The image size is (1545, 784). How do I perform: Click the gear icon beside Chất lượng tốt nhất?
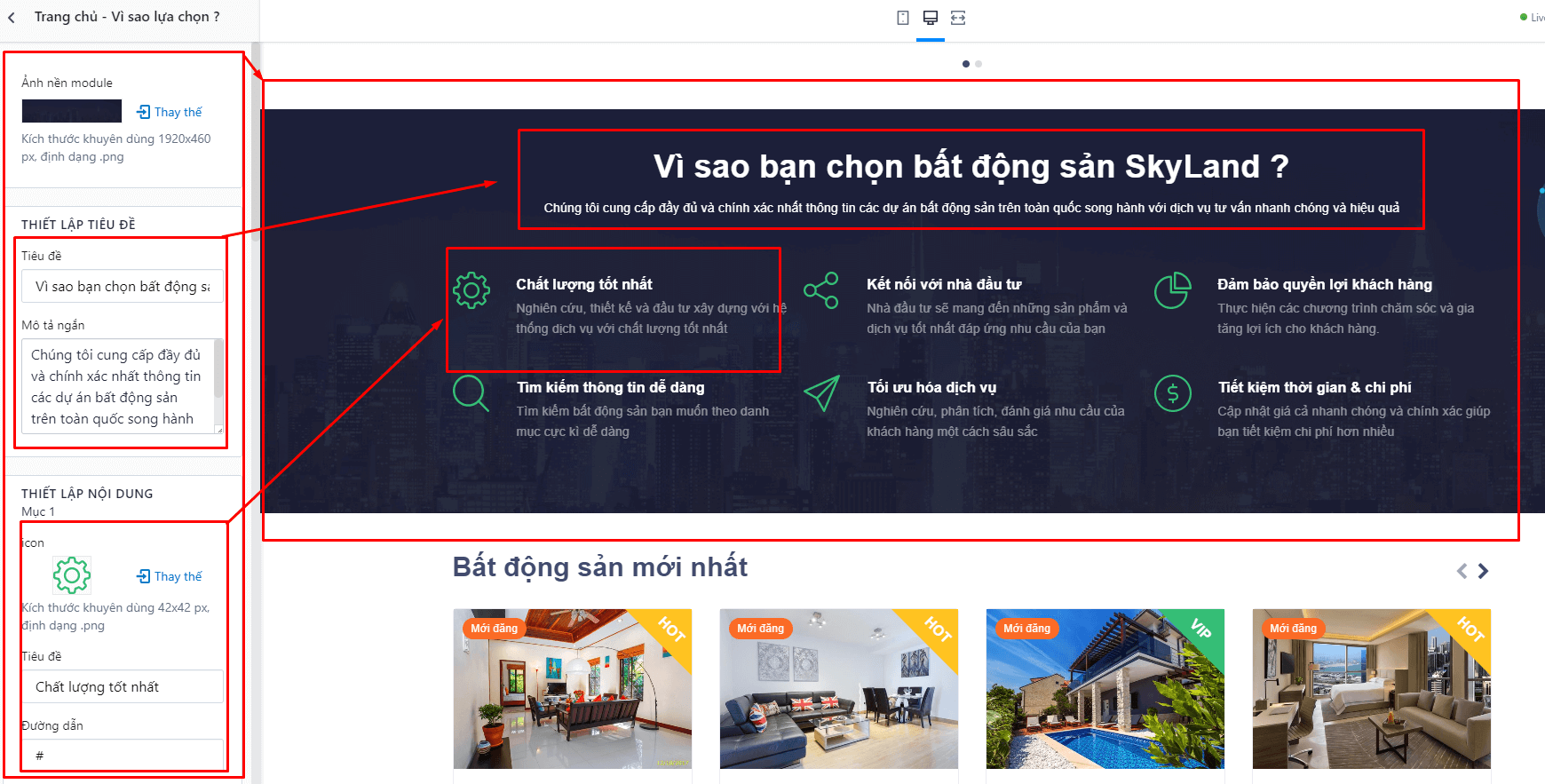coord(471,290)
